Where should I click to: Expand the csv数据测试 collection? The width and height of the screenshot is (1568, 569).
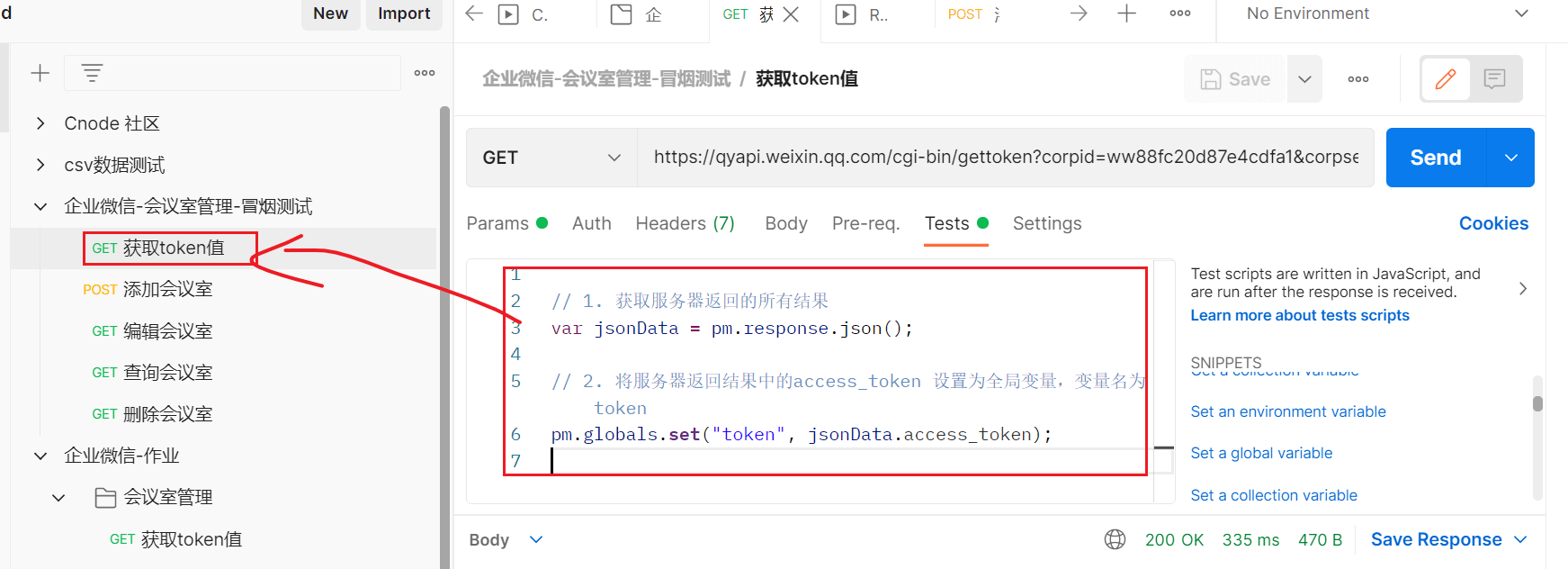click(x=40, y=165)
